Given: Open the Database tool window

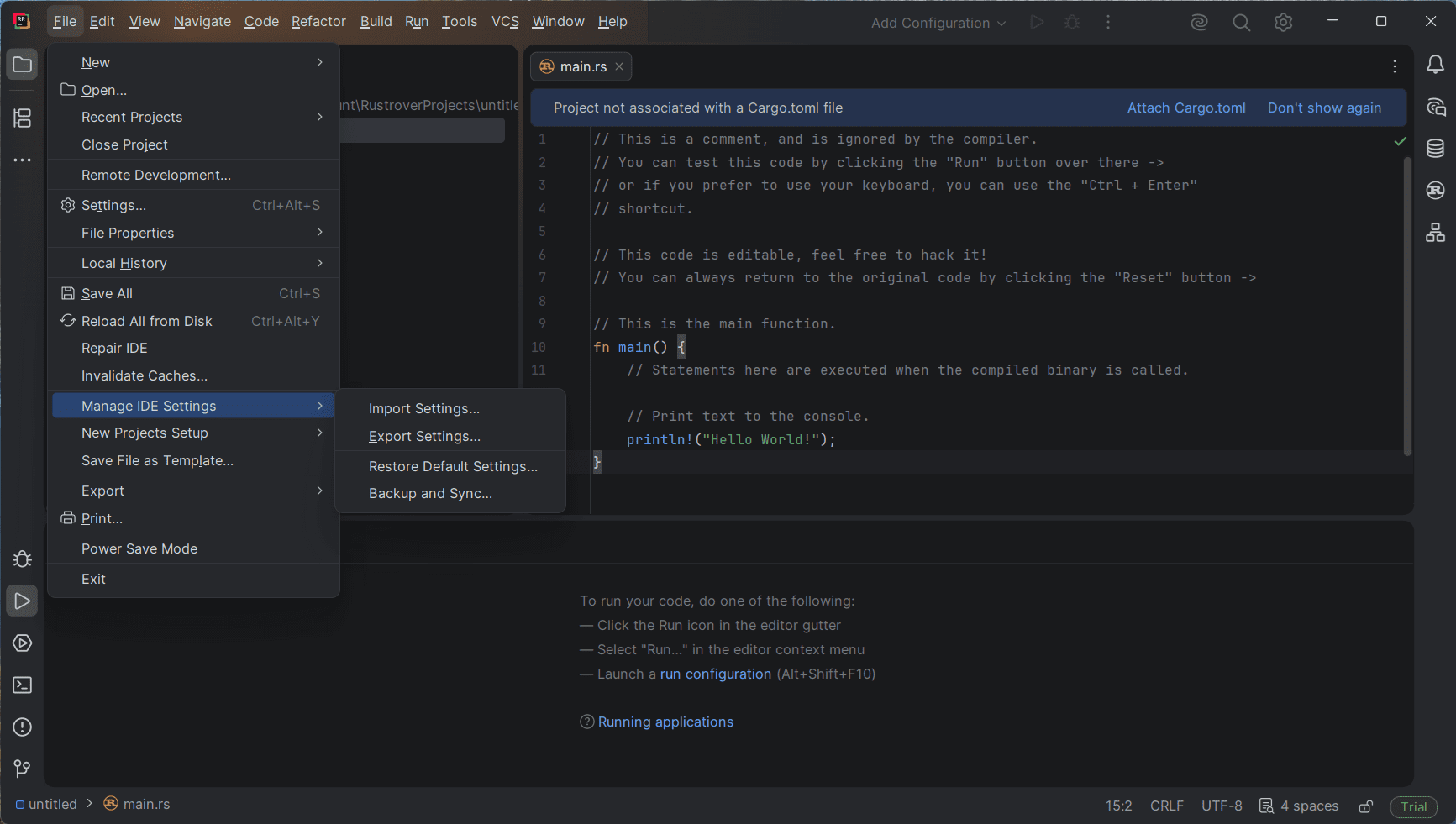Looking at the screenshot, I should pyautogui.click(x=1435, y=149).
